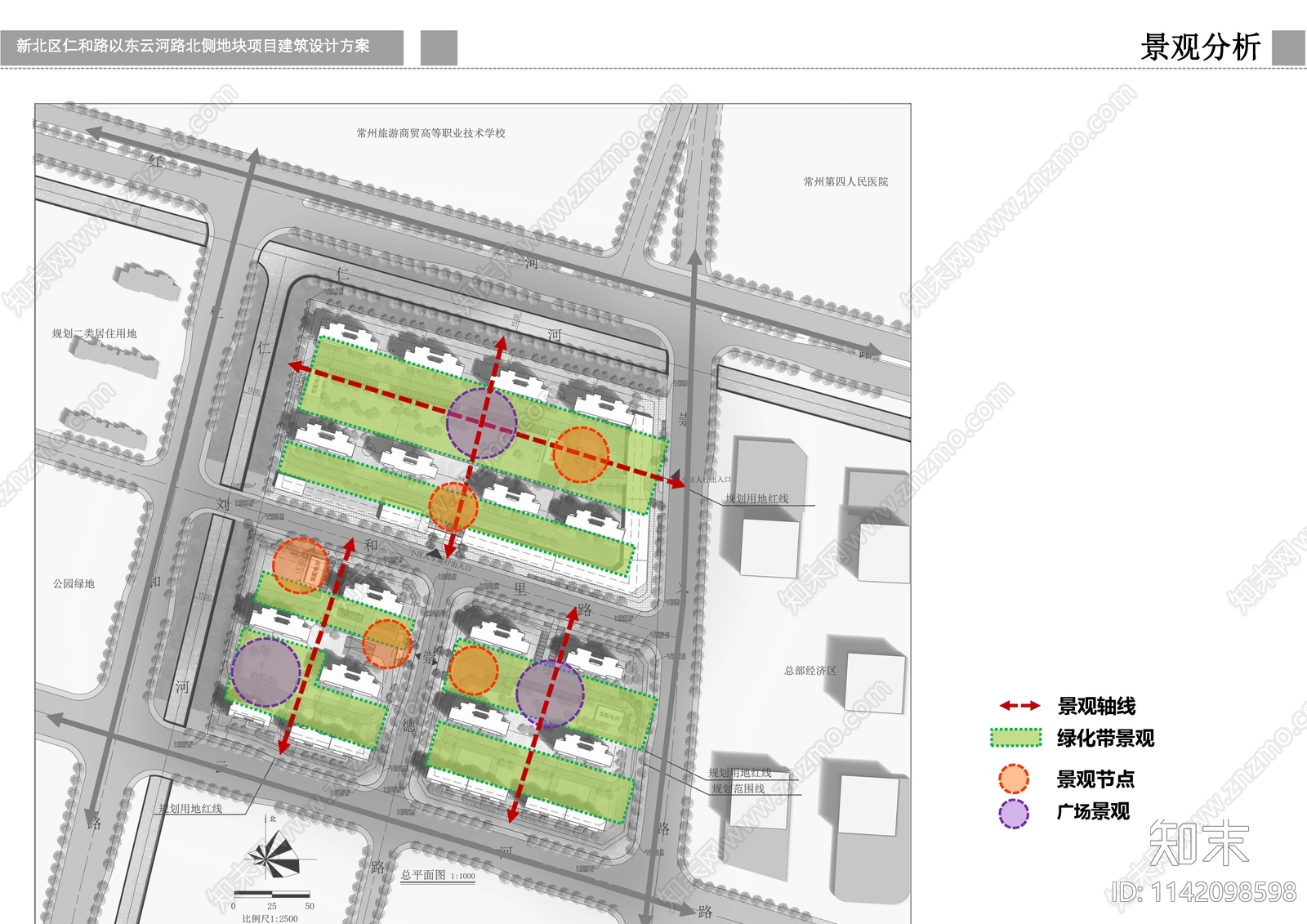Select the 绿化带景观 legend label
The image size is (1307, 924).
coord(1105,739)
